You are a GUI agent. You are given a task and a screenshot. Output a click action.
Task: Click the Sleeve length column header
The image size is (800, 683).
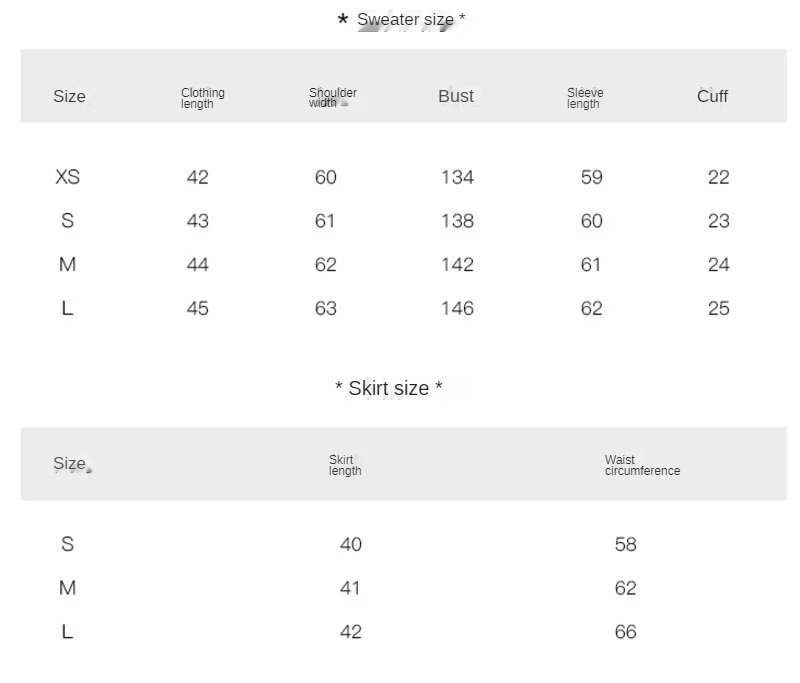pos(585,98)
